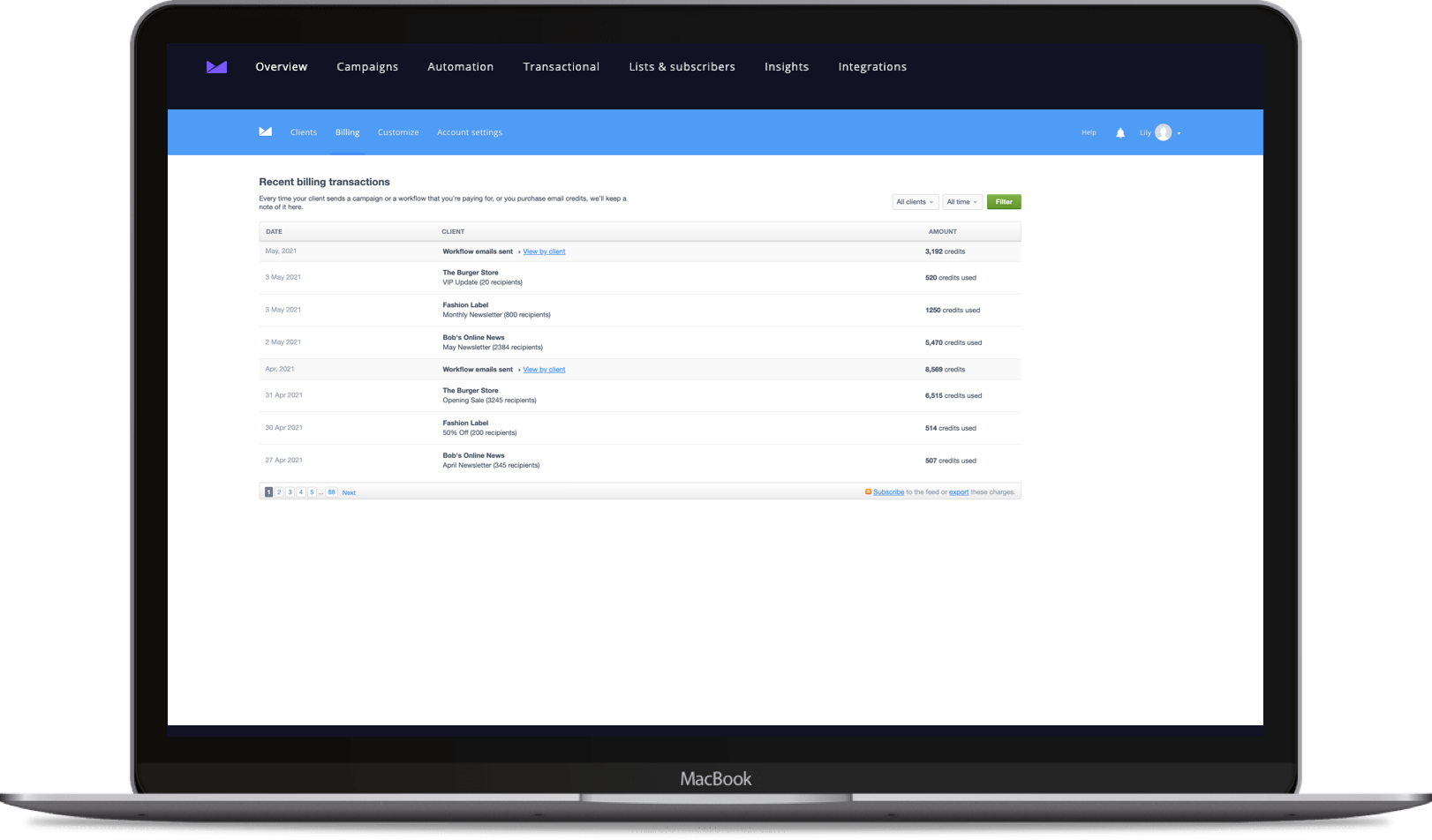The width and height of the screenshot is (1432, 840).
Task: Click the green Filter button
Action: (x=1004, y=201)
